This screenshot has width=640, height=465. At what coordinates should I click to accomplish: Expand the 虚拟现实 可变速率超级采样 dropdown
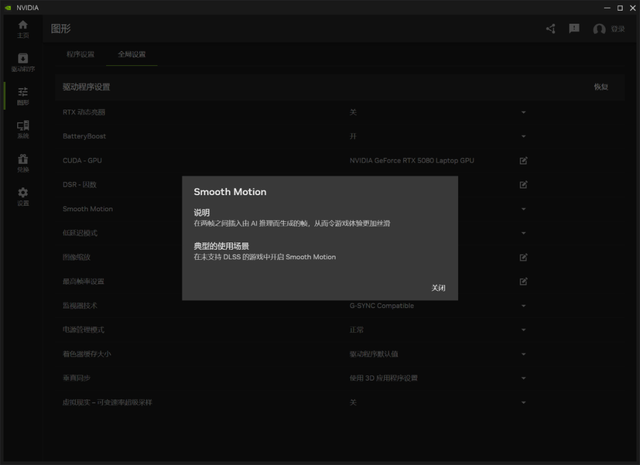(523, 403)
